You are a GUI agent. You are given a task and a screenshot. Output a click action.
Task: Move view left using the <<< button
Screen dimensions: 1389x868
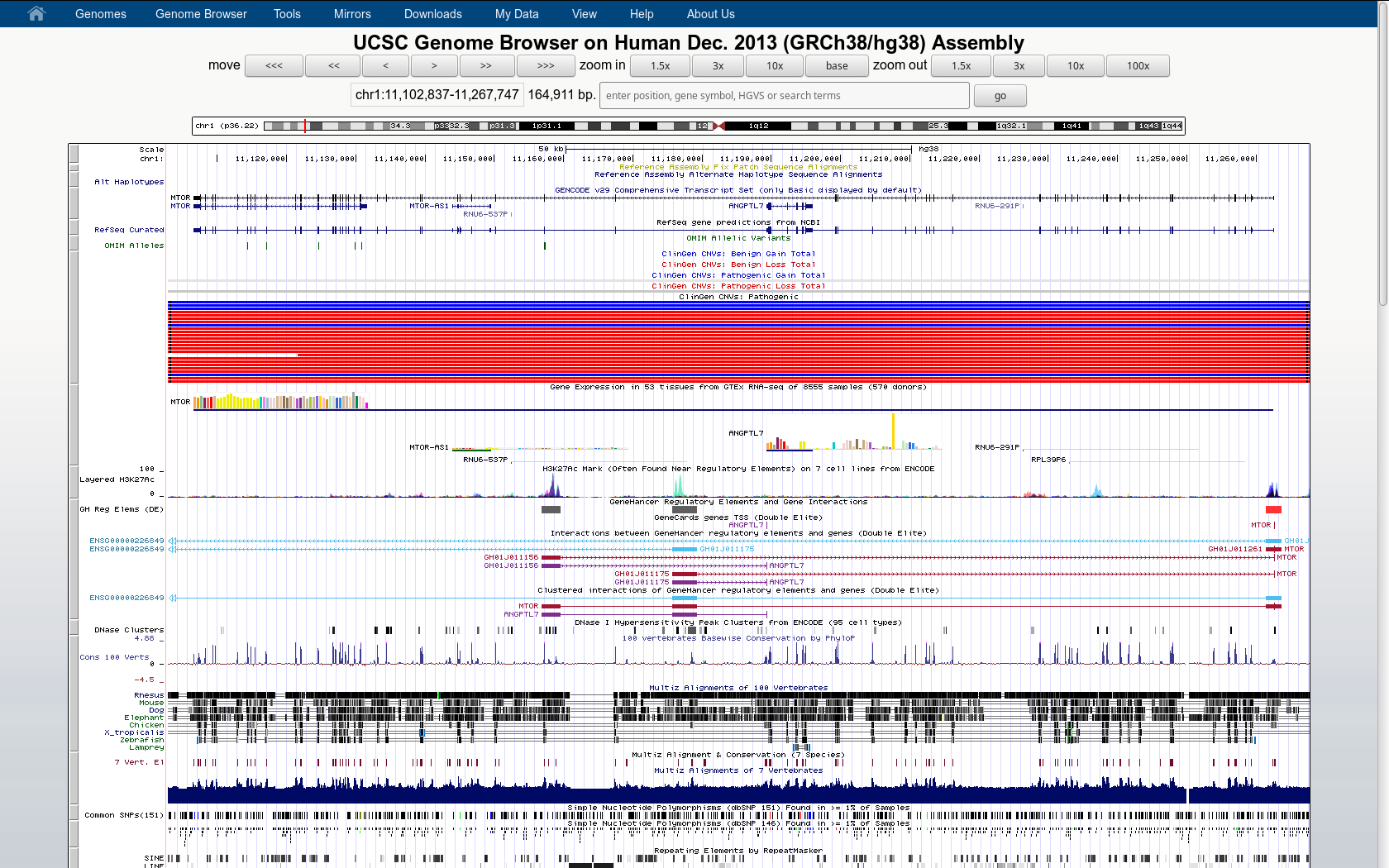coord(274,65)
